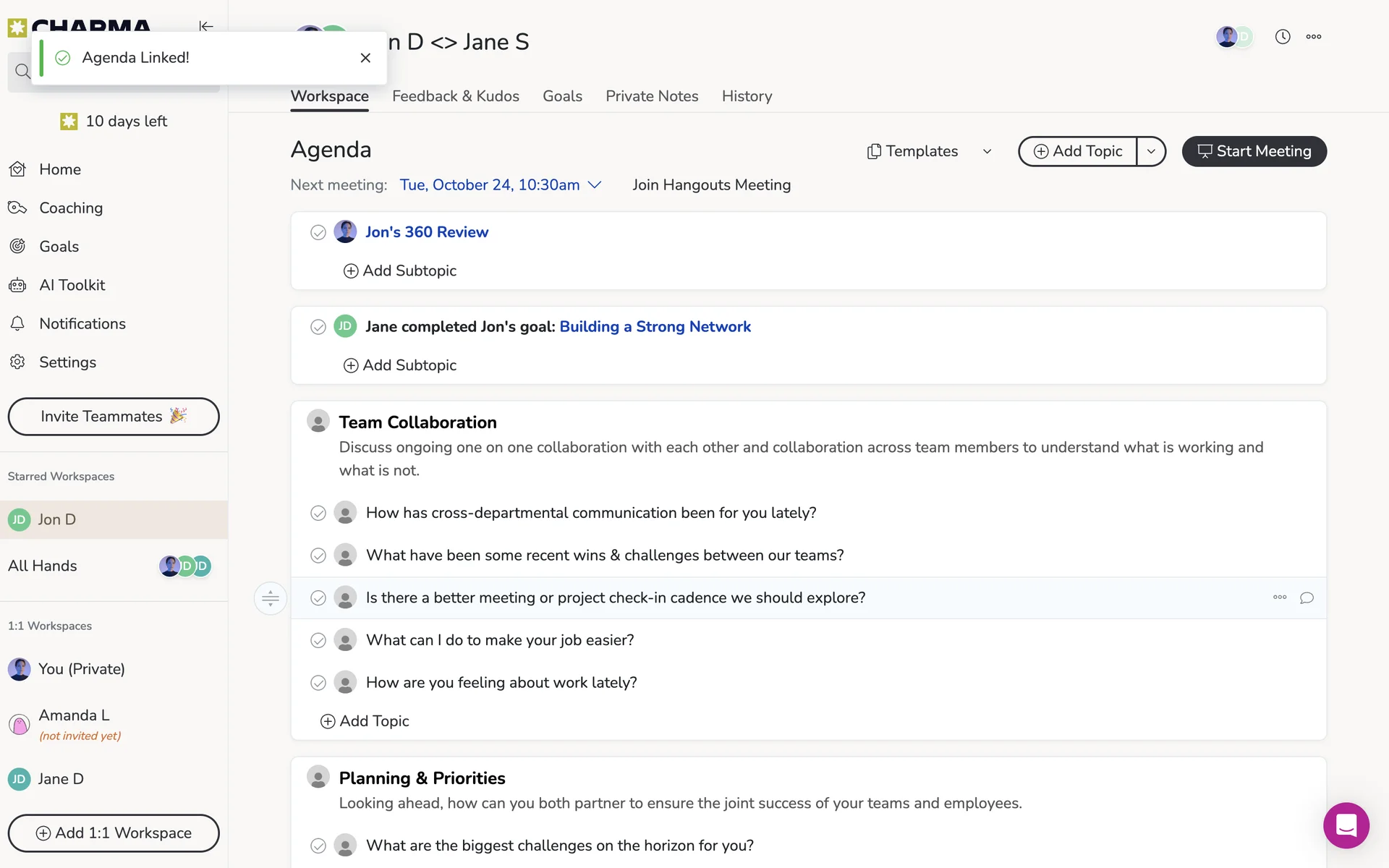The width and height of the screenshot is (1389, 868).
Task: Check off the cross-departmental communication question
Action: click(x=318, y=514)
